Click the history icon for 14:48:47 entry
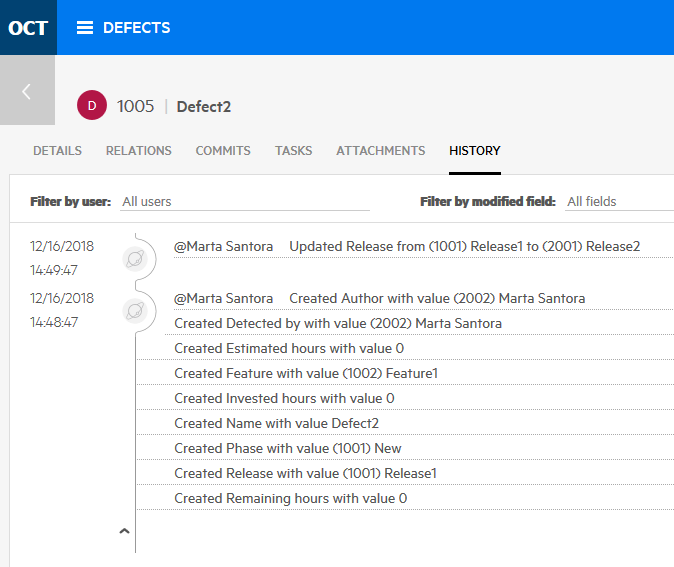The height and width of the screenshot is (567, 674). [x=134, y=311]
